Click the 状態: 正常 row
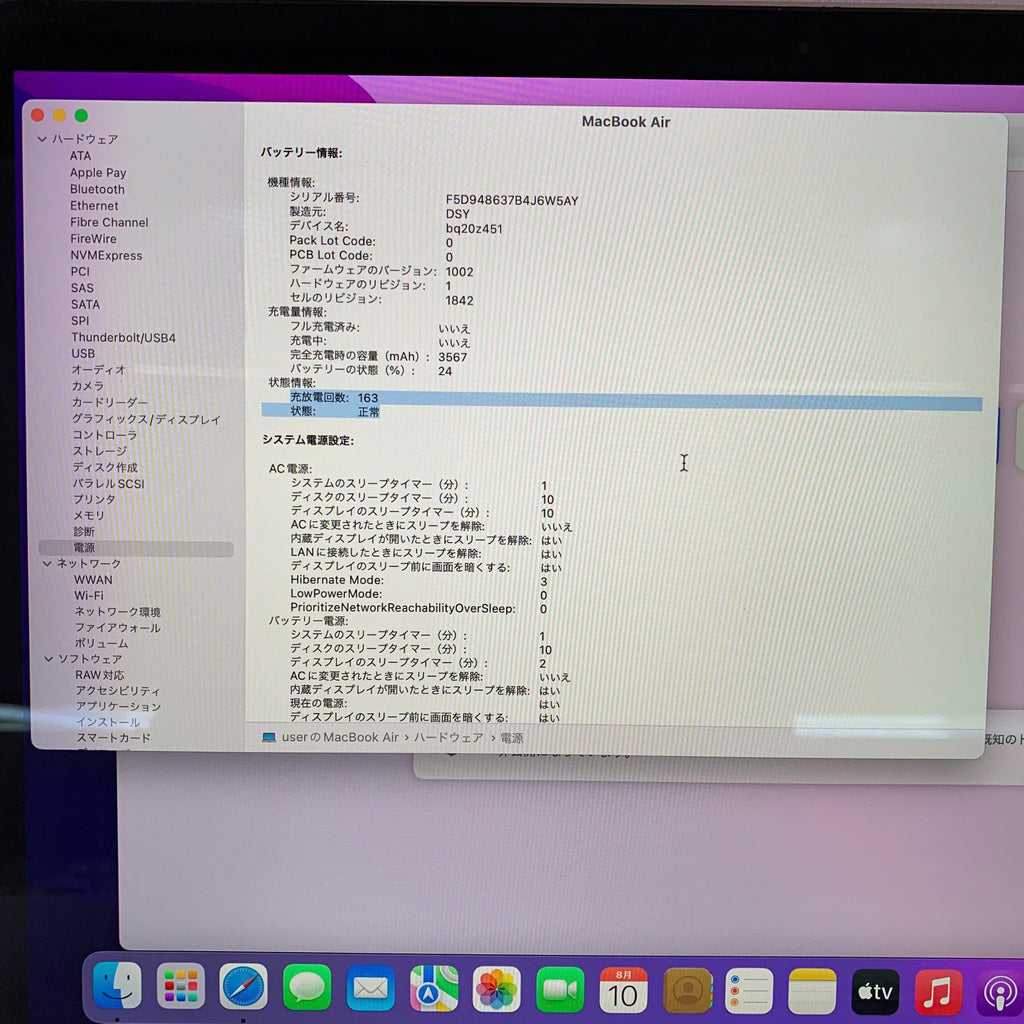 point(321,411)
